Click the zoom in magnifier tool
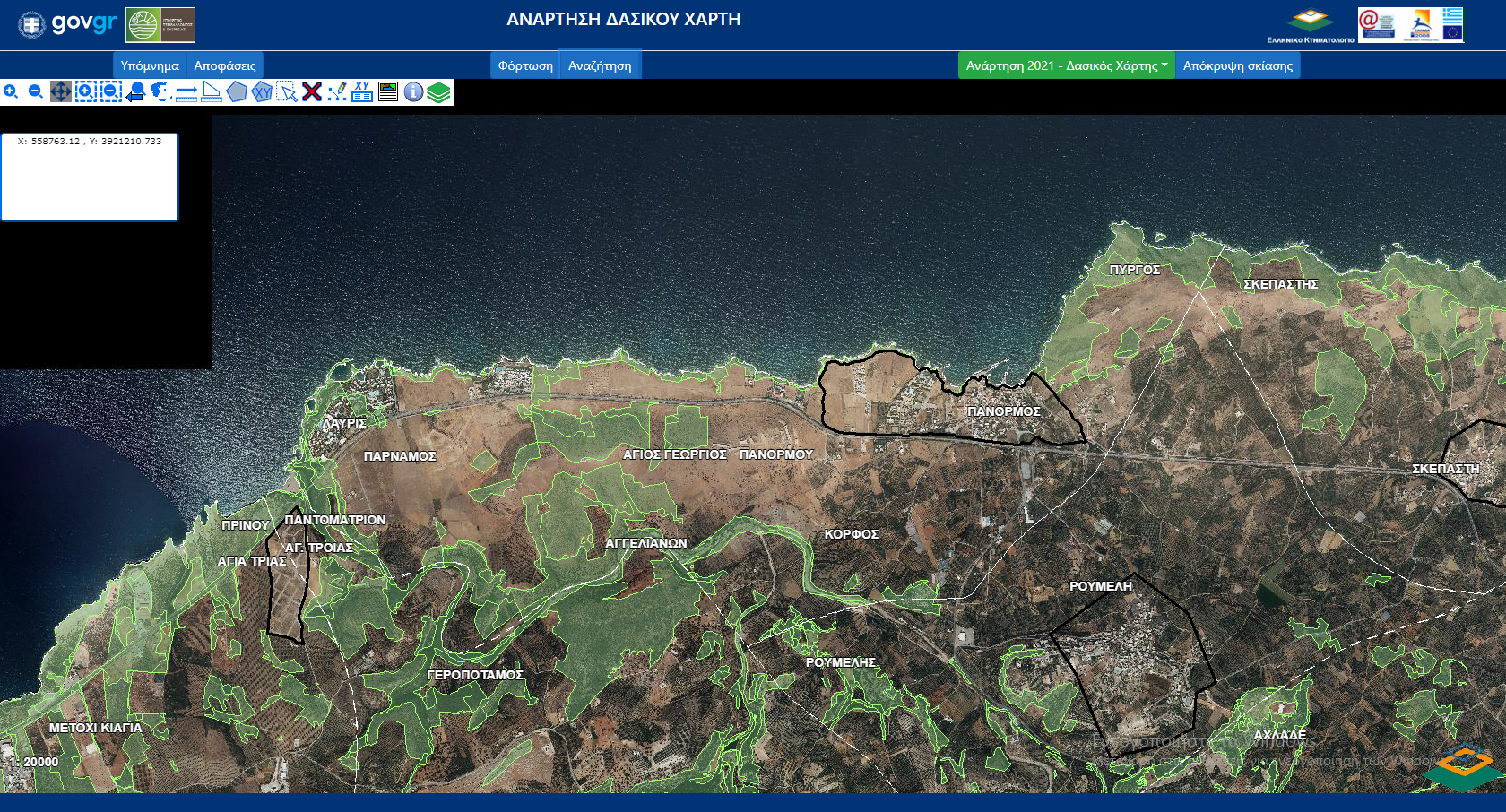Viewport: 1506px width, 812px height. (11, 91)
